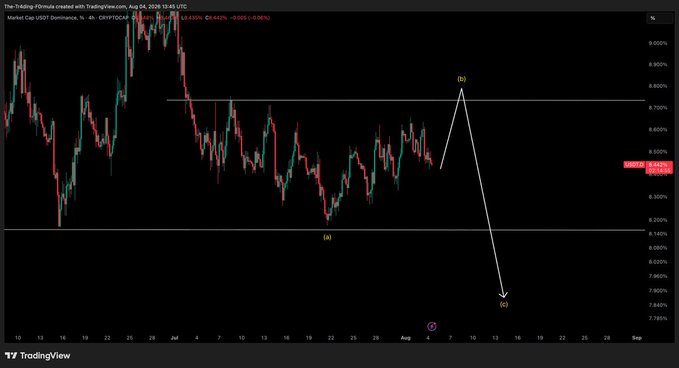Screen dimensions: 679x368
Task: Click the 8.200% price axis label
Action: 657,220
